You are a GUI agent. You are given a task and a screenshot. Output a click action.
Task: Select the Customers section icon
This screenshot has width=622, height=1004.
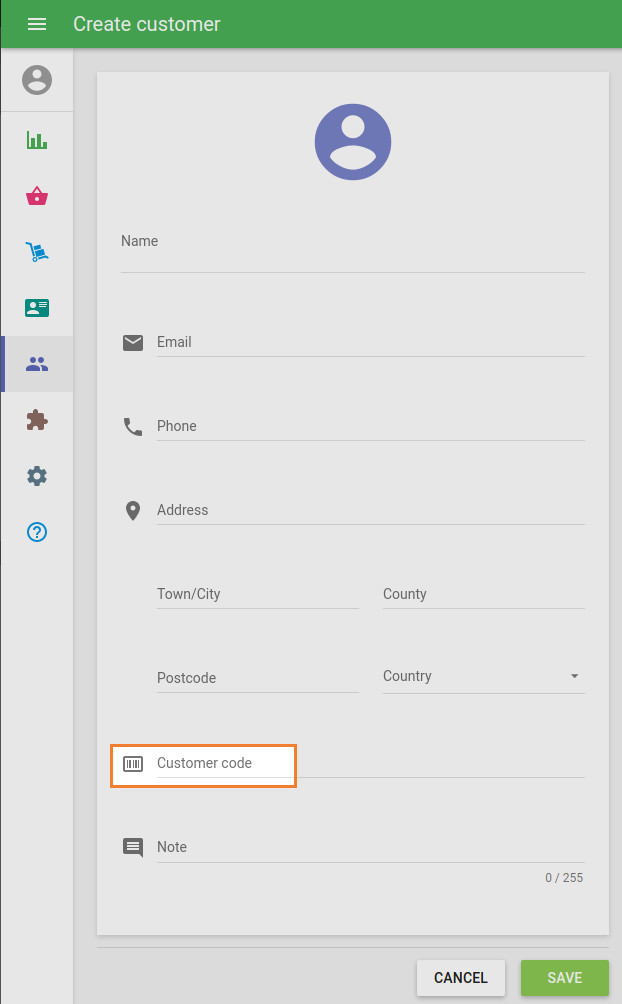tap(37, 364)
